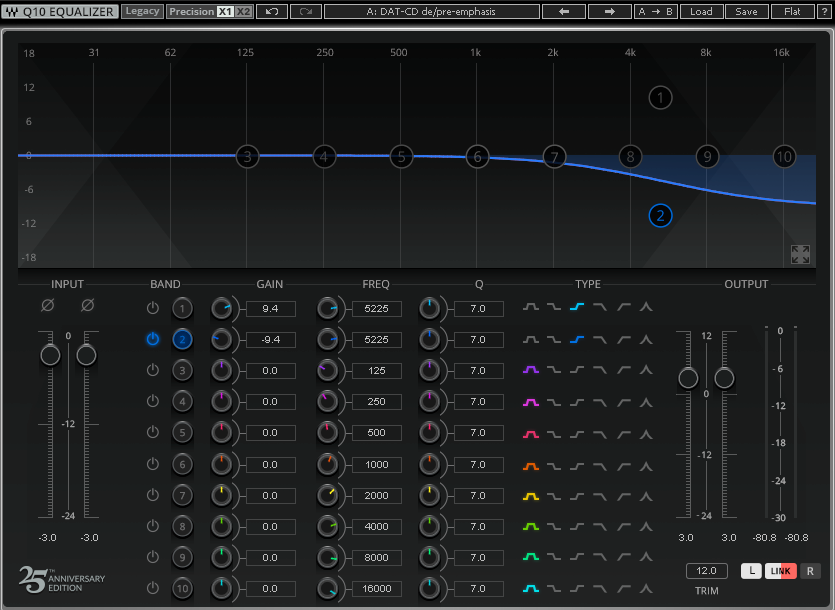Screen dimensions: 835x610
Task: Click band 2 frequency knob
Action: 328,339
